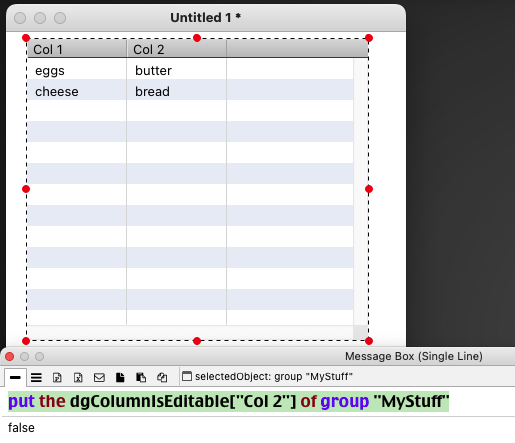Screen dimensions: 515x443
Task: Click the data grid vertical scrollbar
Action: [360, 192]
